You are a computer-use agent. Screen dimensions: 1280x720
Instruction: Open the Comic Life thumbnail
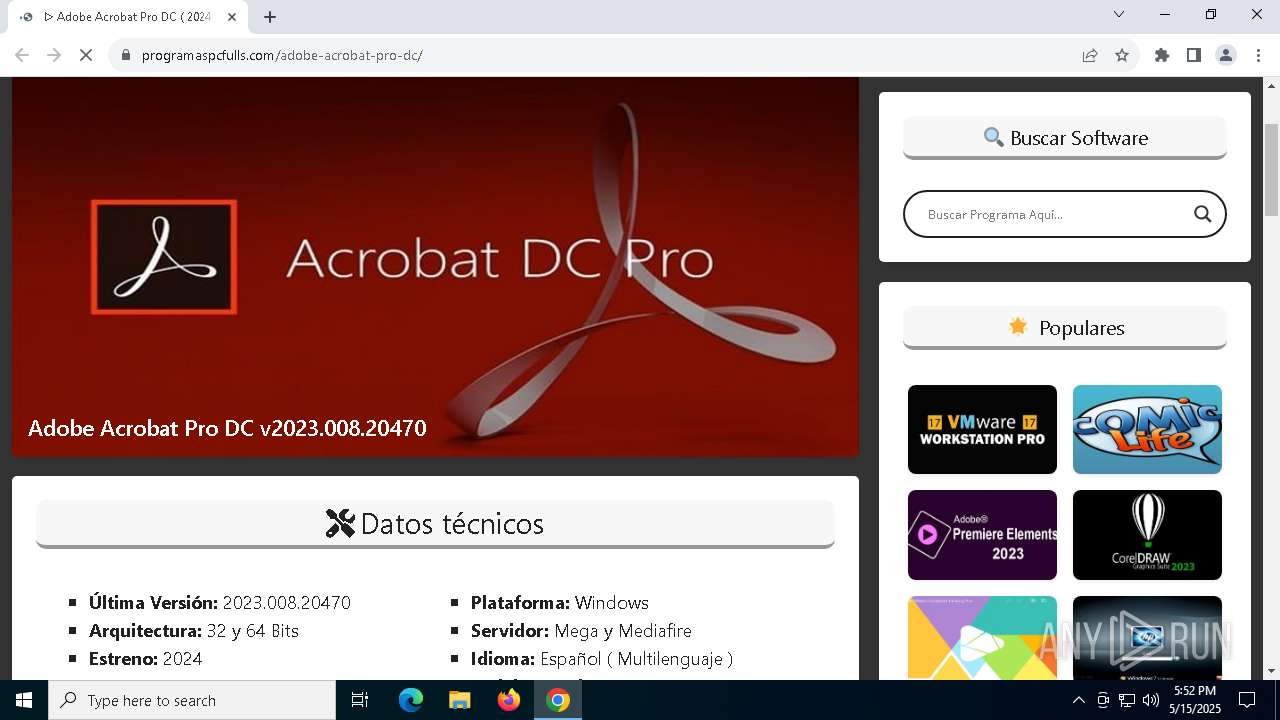(1147, 429)
